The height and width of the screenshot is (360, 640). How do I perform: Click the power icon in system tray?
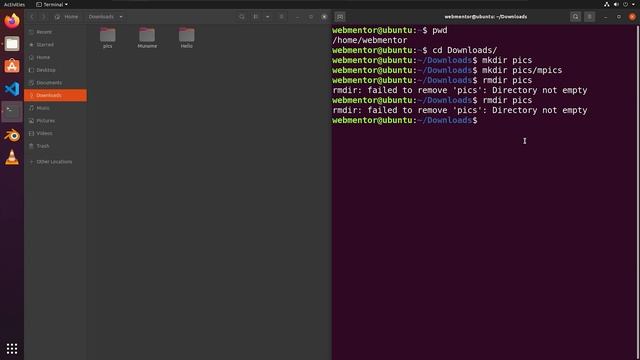pyautogui.click(x=625, y=4)
